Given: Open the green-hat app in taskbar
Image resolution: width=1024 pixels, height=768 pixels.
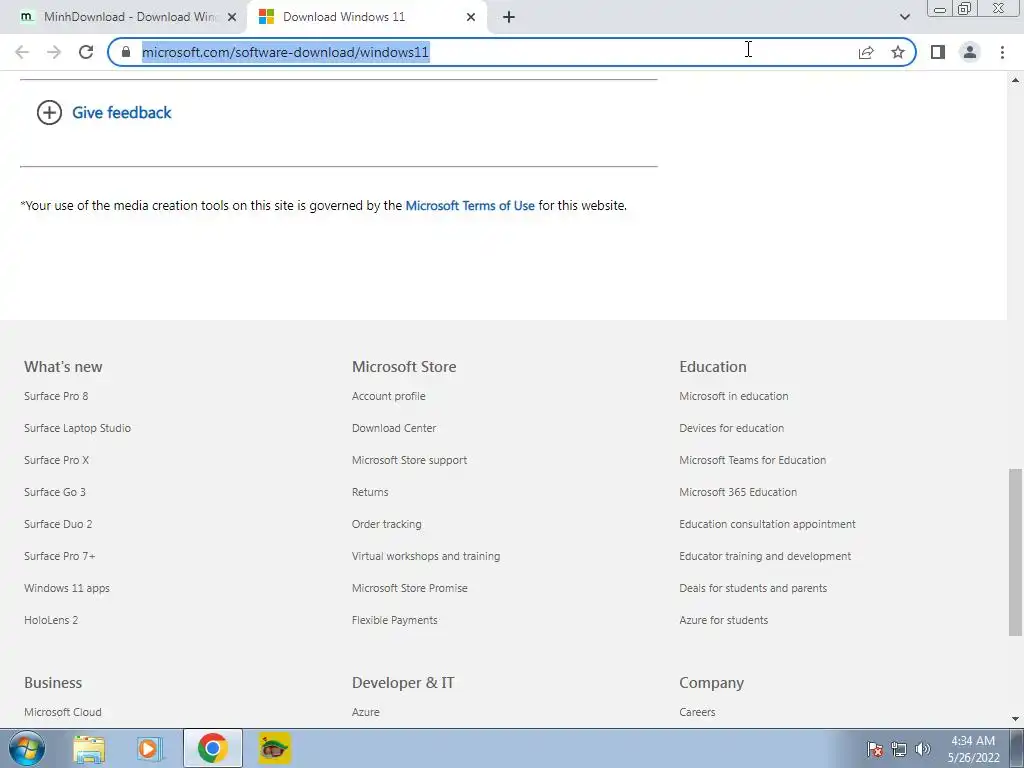Looking at the screenshot, I should pyautogui.click(x=274, y=748).
